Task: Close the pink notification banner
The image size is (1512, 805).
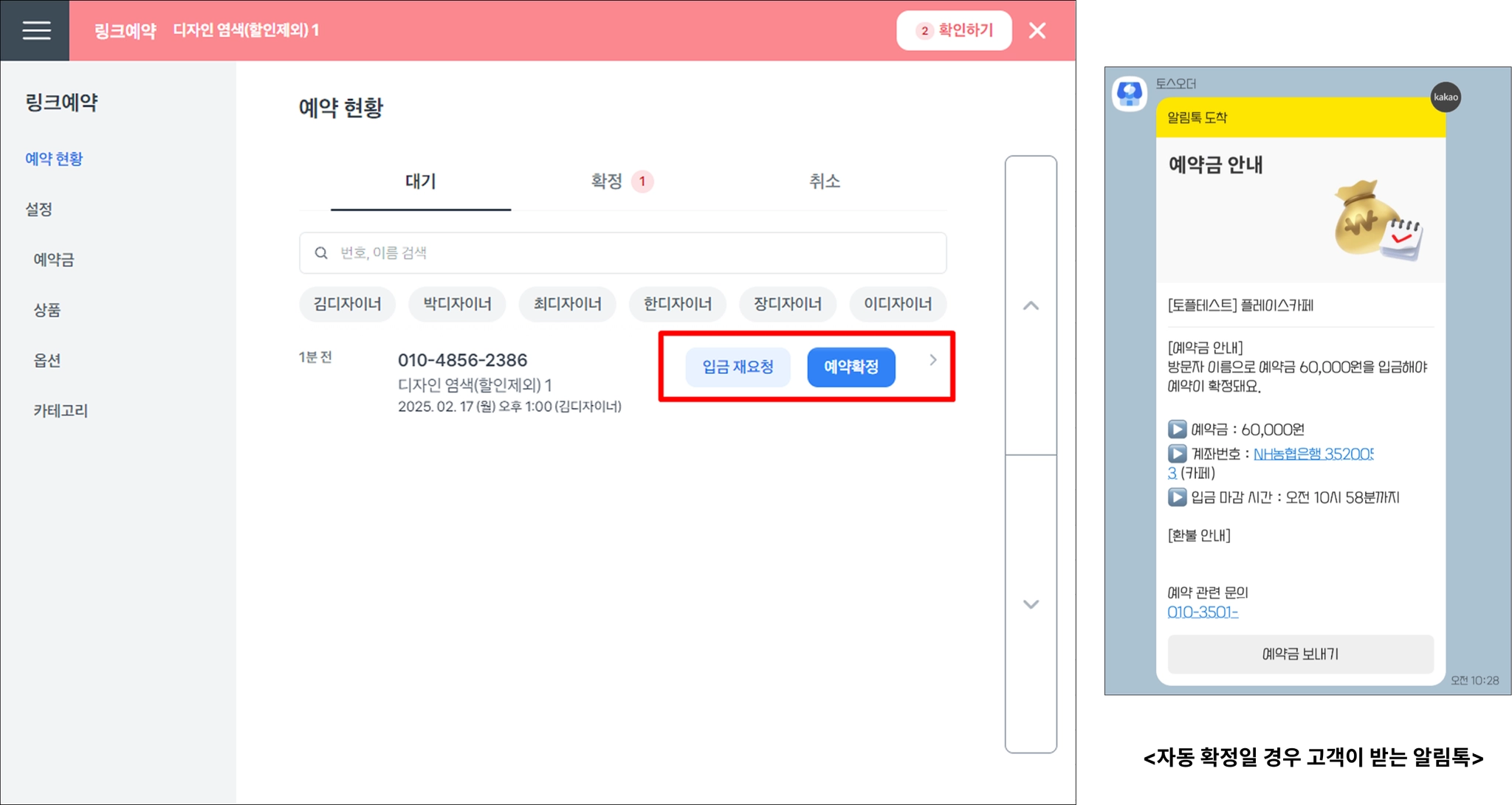Action: [x=1037, y=30]
